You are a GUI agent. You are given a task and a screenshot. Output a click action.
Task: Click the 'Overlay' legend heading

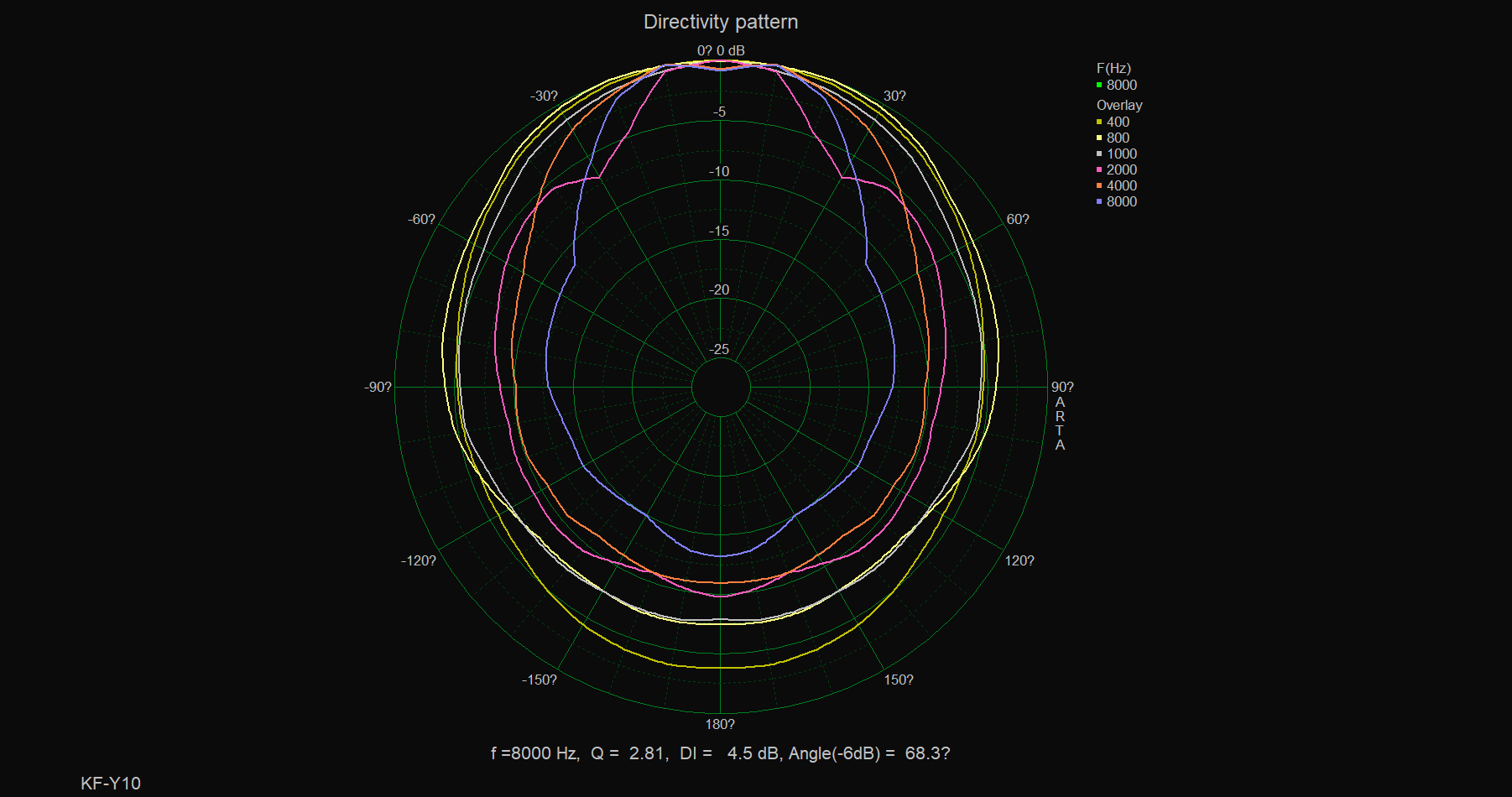[x=1119, y=105]
